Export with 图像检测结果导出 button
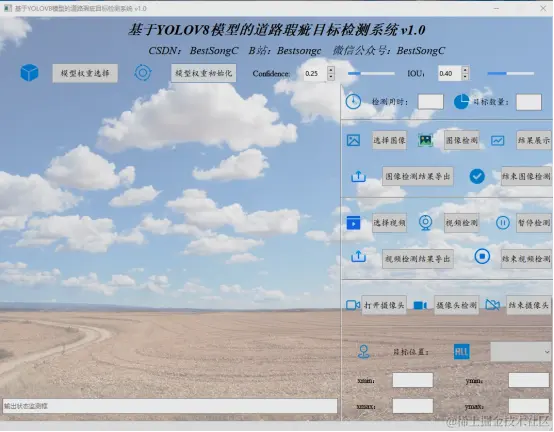This screenshot has width=554, height=432. click(x=418, y=176)
